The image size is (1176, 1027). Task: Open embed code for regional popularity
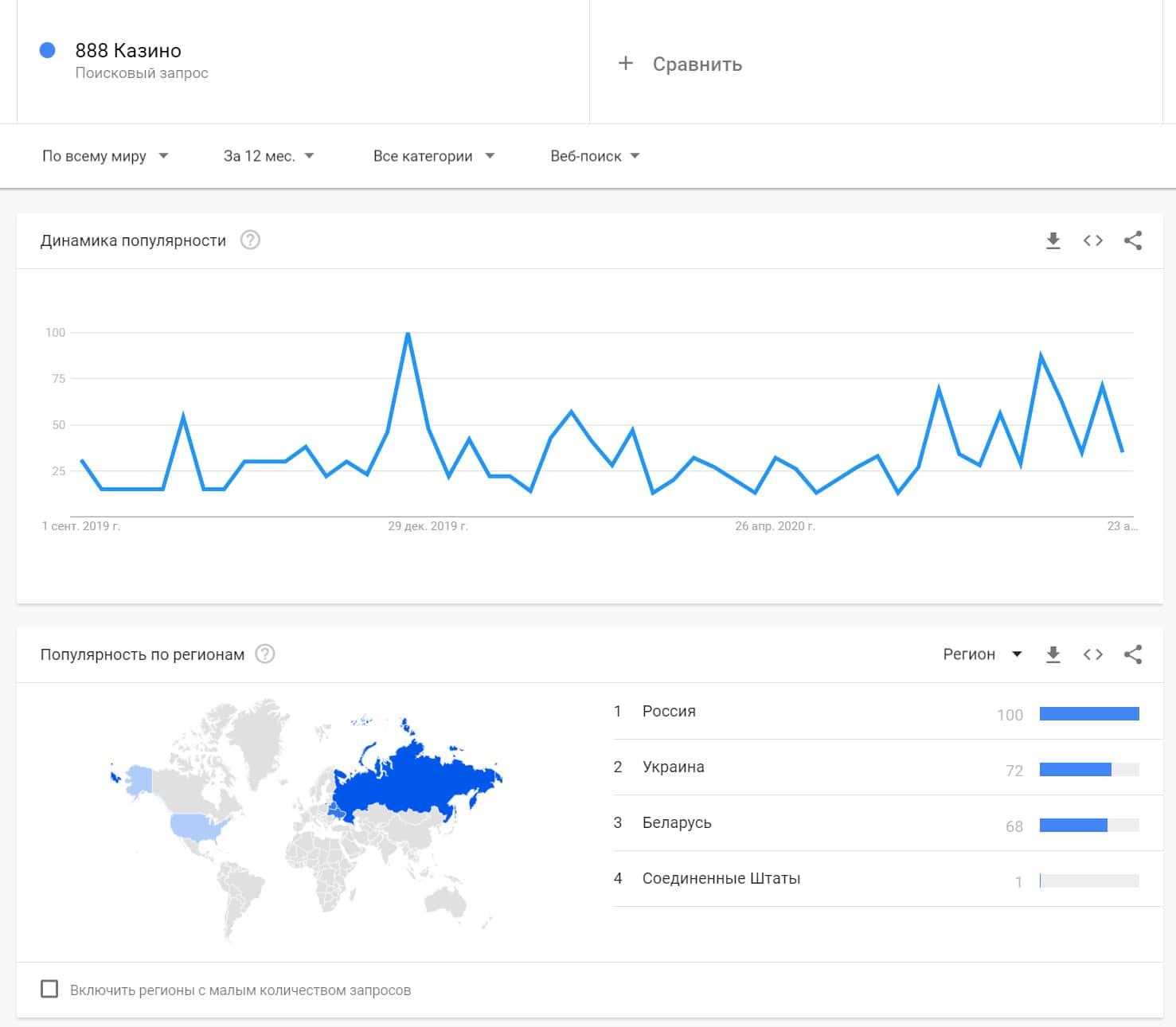pos(1092,654)
